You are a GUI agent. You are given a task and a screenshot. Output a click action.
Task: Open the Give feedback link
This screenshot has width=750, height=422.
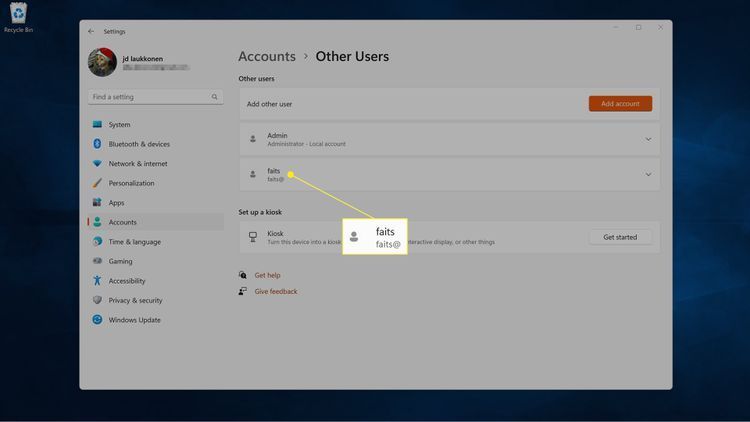click(275, 292)
